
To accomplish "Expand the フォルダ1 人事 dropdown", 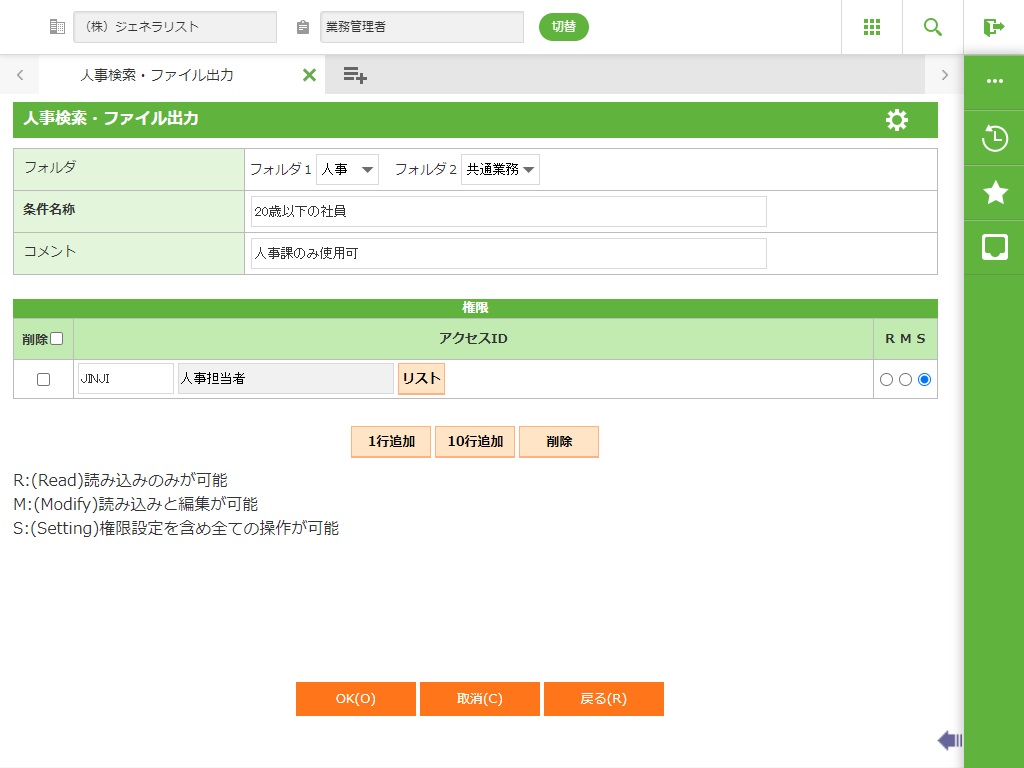I will (x=347, y=170).
